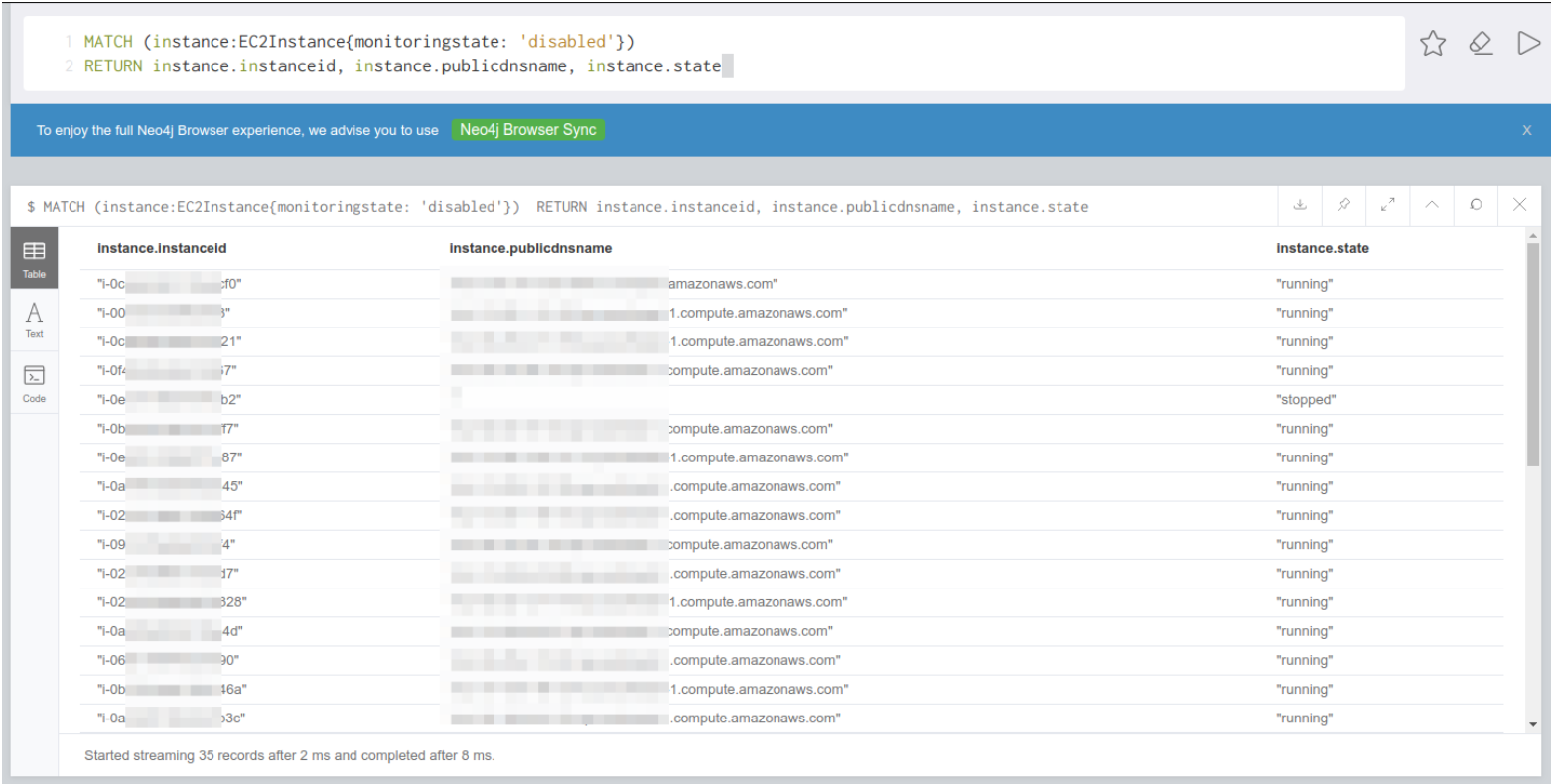
Task: Switch to Table view tab
Action: pyautogui.click(x=34, y=259)
